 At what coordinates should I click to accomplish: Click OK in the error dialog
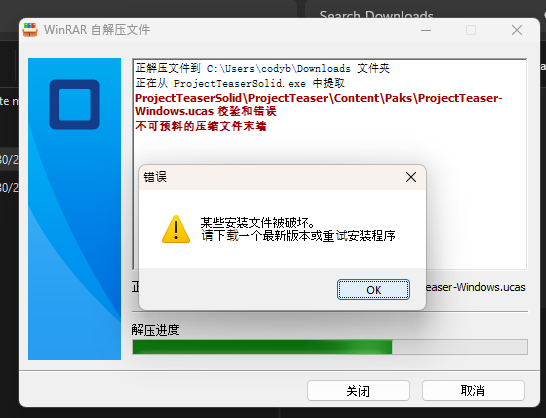(x=373, y=289)
